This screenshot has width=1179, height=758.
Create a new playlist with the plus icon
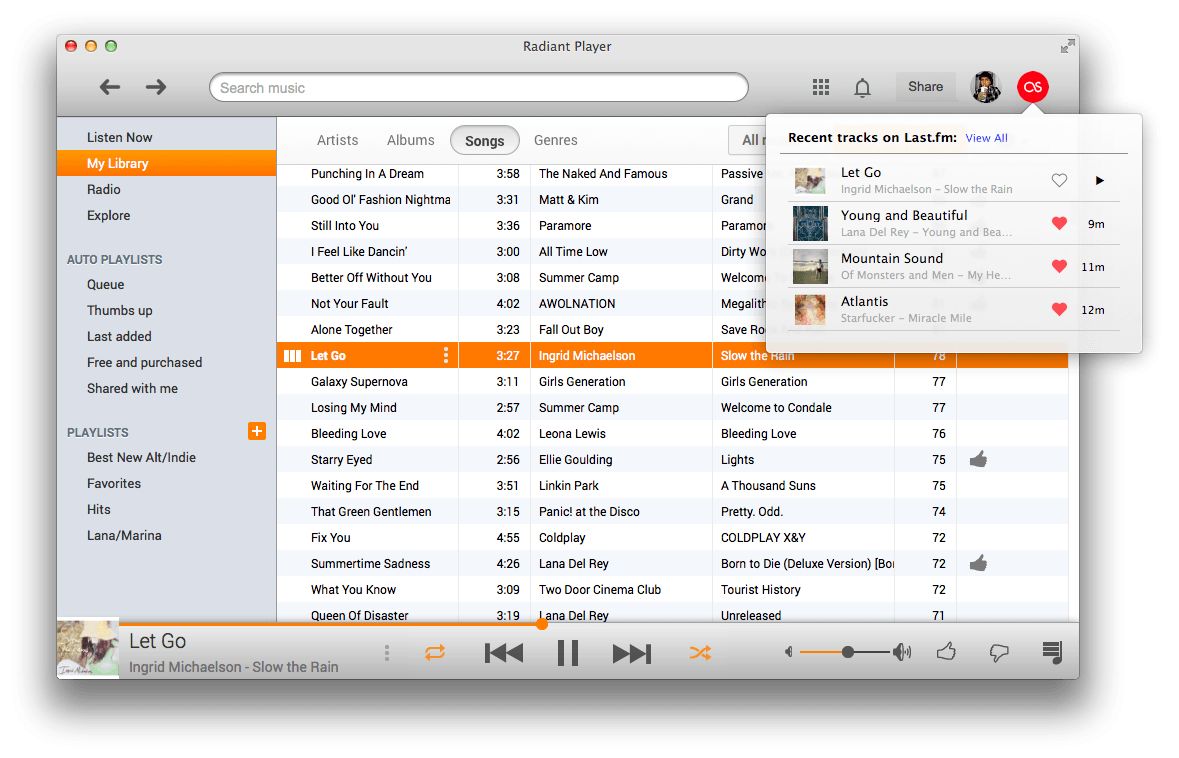pyautogui.click(x=257, y=431)
